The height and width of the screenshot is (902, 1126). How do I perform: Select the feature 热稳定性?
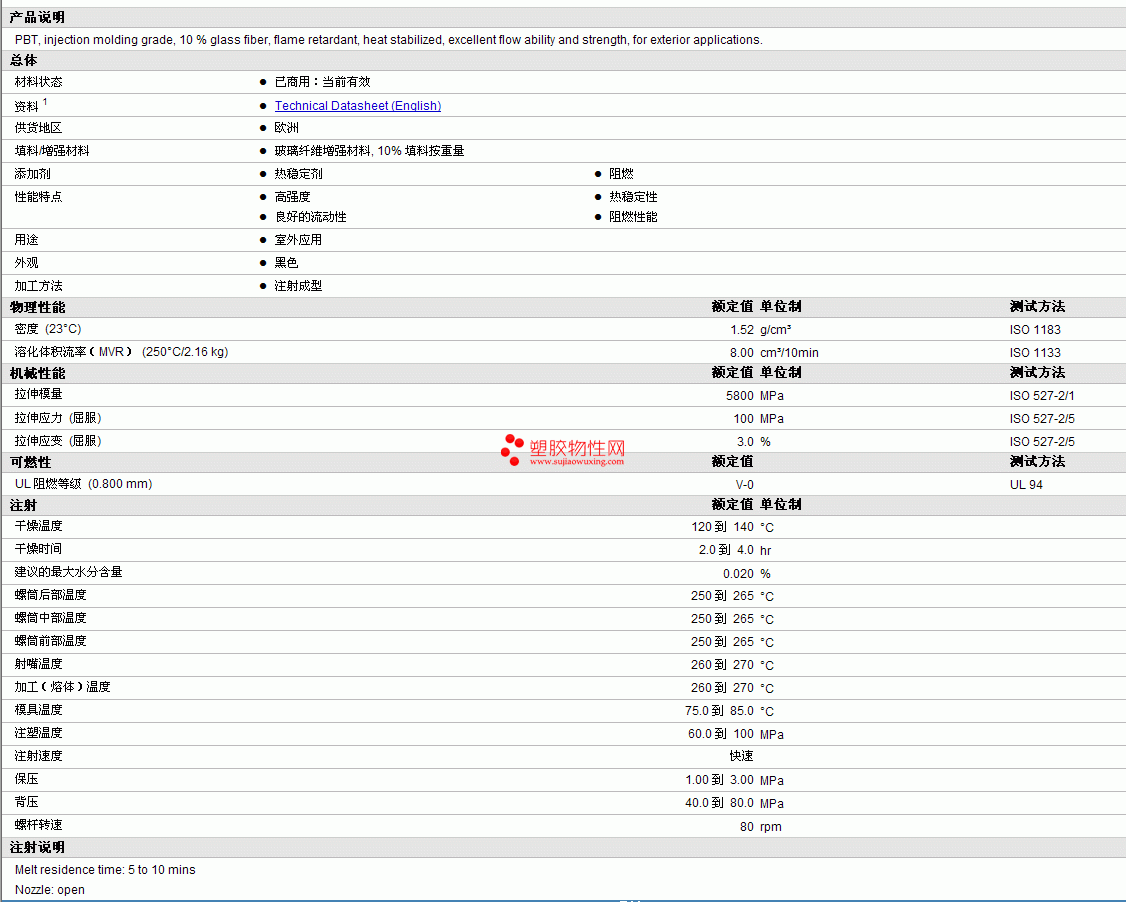pyautogui.click(x=633, y=197)
